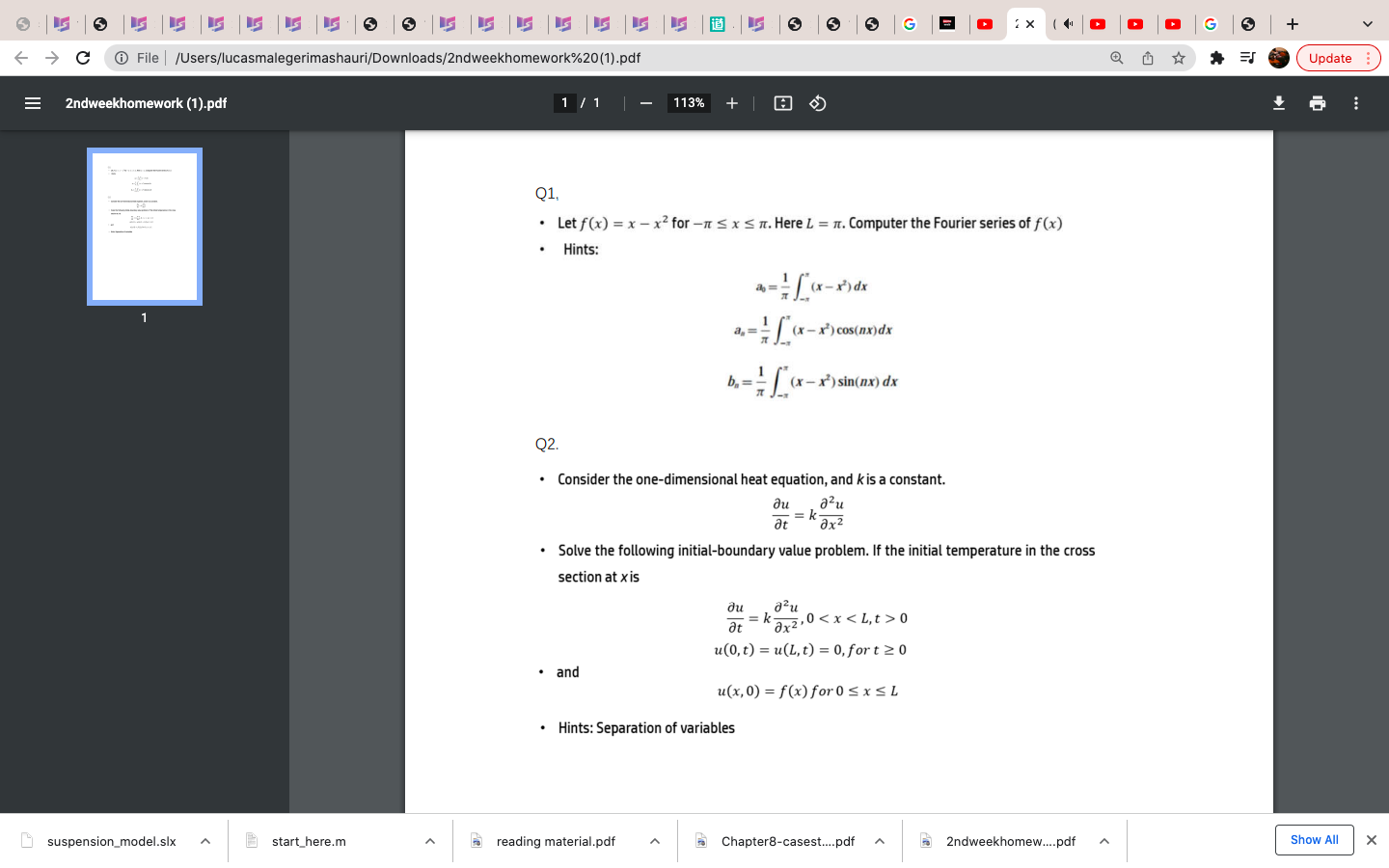Screen dimensions: 1389x868
Task: Expand download options for reading material.pdf
Action: (654, 841)
